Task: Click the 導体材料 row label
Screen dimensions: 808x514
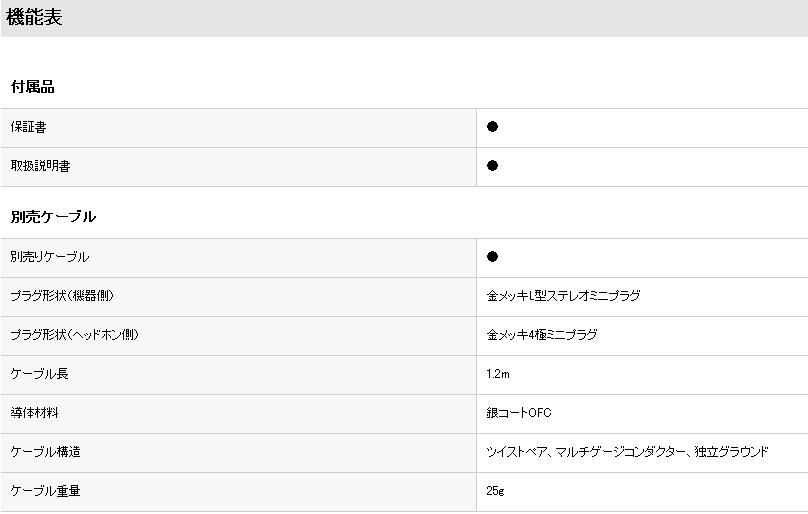Action: (x=34, y=413)
